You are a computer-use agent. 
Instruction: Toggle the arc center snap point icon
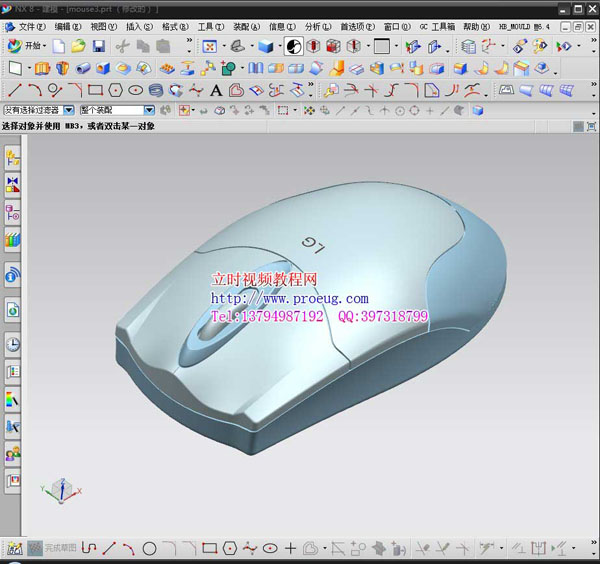pos(400,111)
